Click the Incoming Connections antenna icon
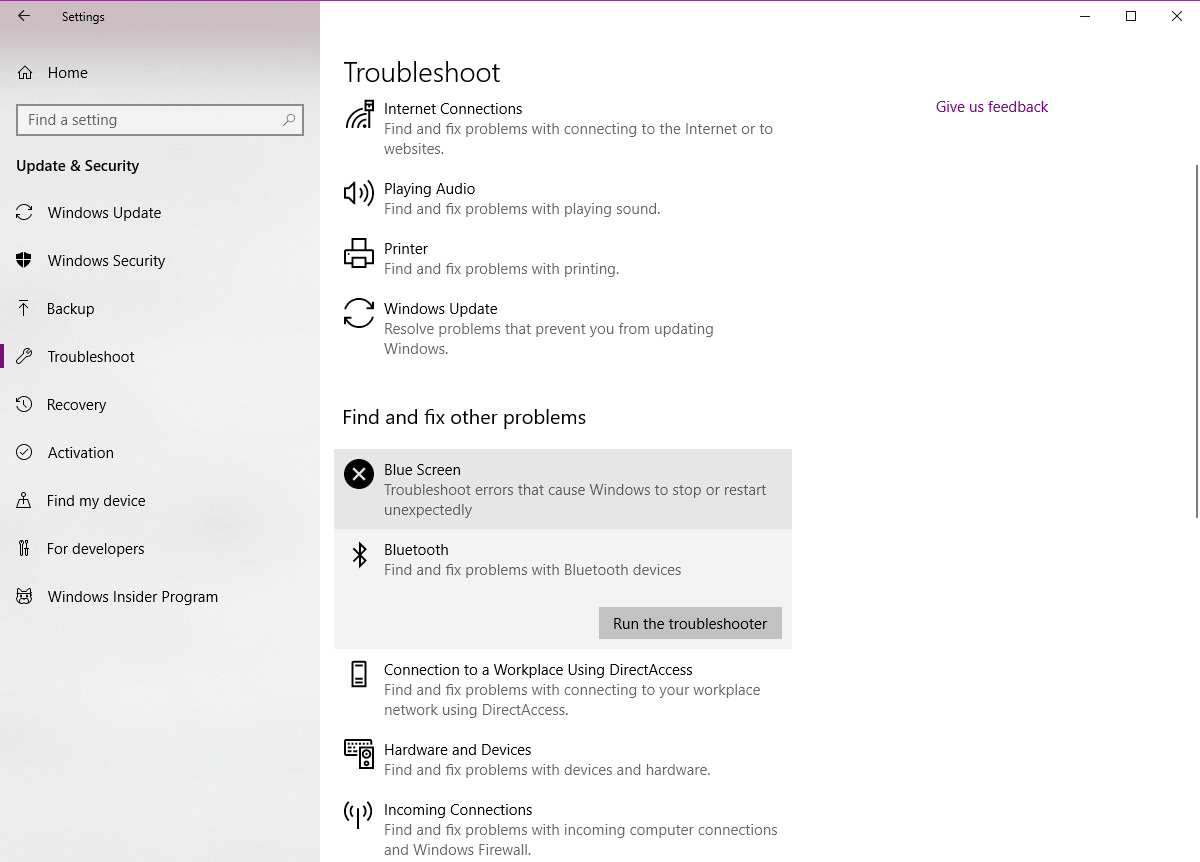1200x862 pixels. tap(359, 814)
